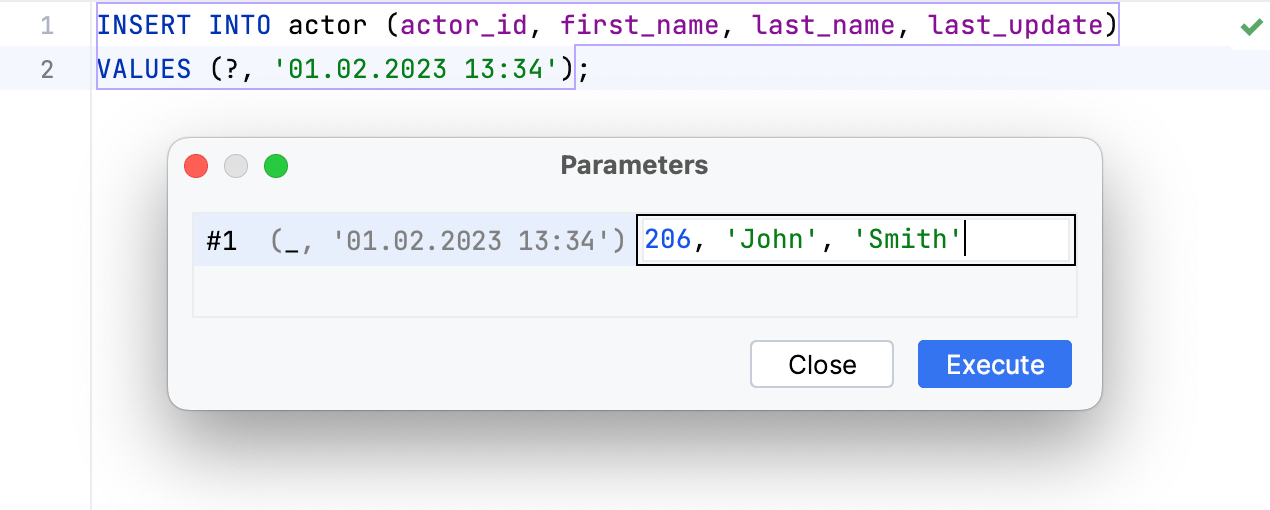This screenshot has width=1270, height=510.
Task: Click the Close button in the Parameters dialog
Action: point(821,364)
